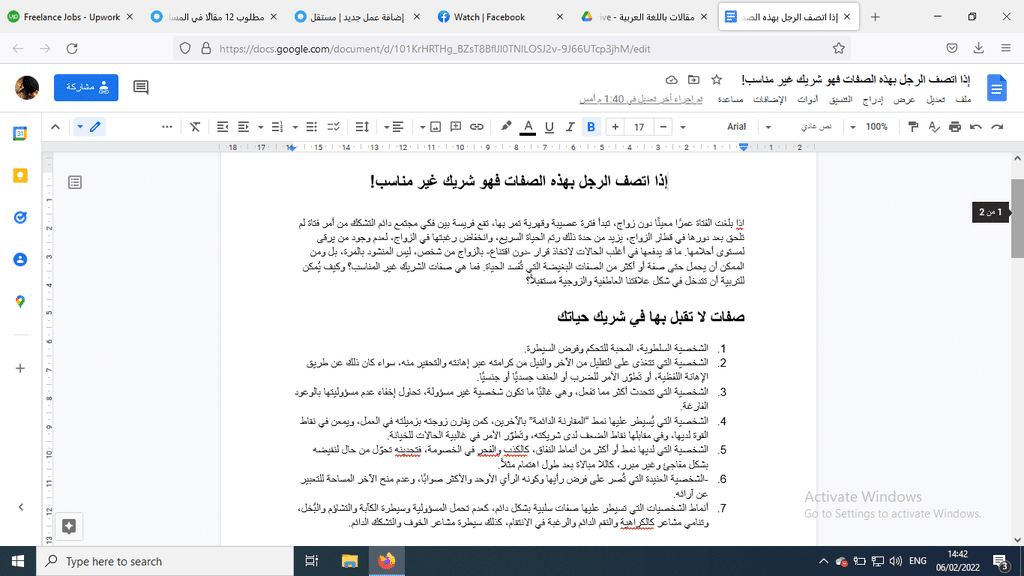Click the vertical scrollbar thumb

1017,219
